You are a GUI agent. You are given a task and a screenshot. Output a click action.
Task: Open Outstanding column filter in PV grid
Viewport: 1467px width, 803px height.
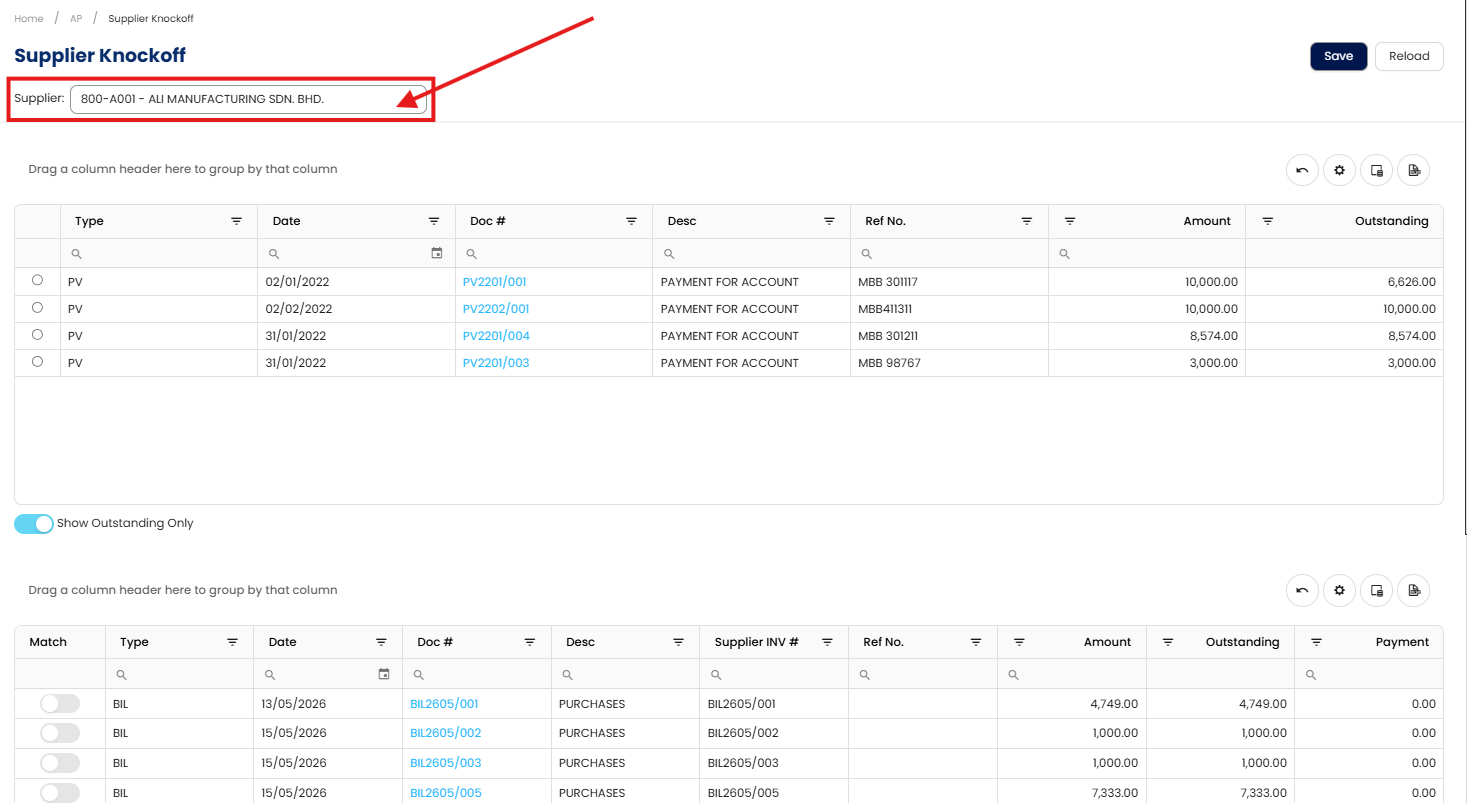(x=1268, y=221)
